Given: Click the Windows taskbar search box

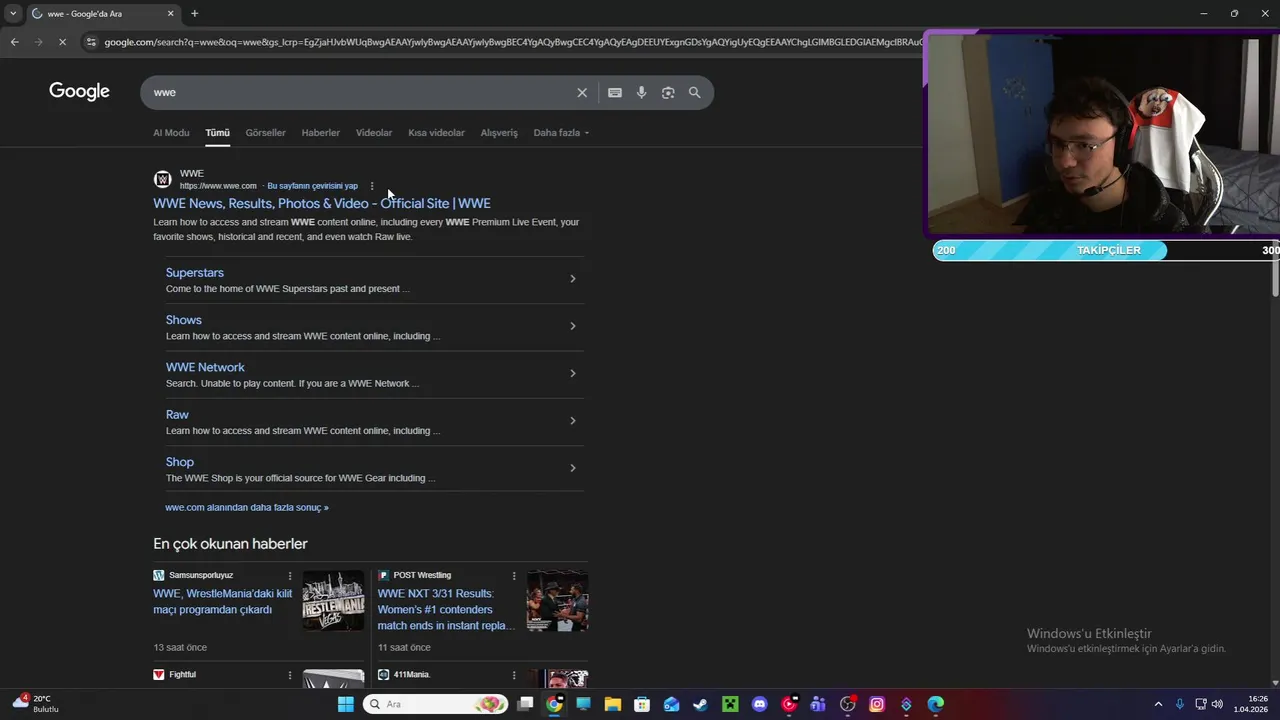Looking at the screenshot, I should (x=433, y=704).
